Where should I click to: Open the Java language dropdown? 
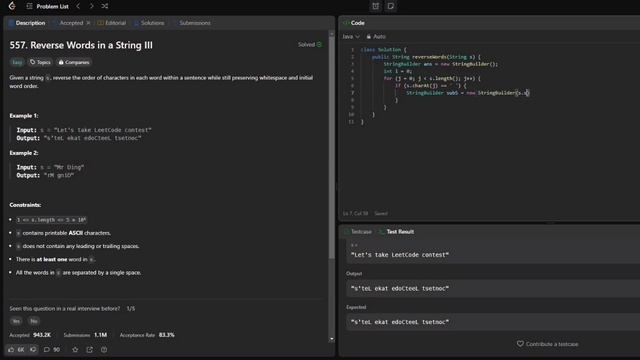[351, 37]
